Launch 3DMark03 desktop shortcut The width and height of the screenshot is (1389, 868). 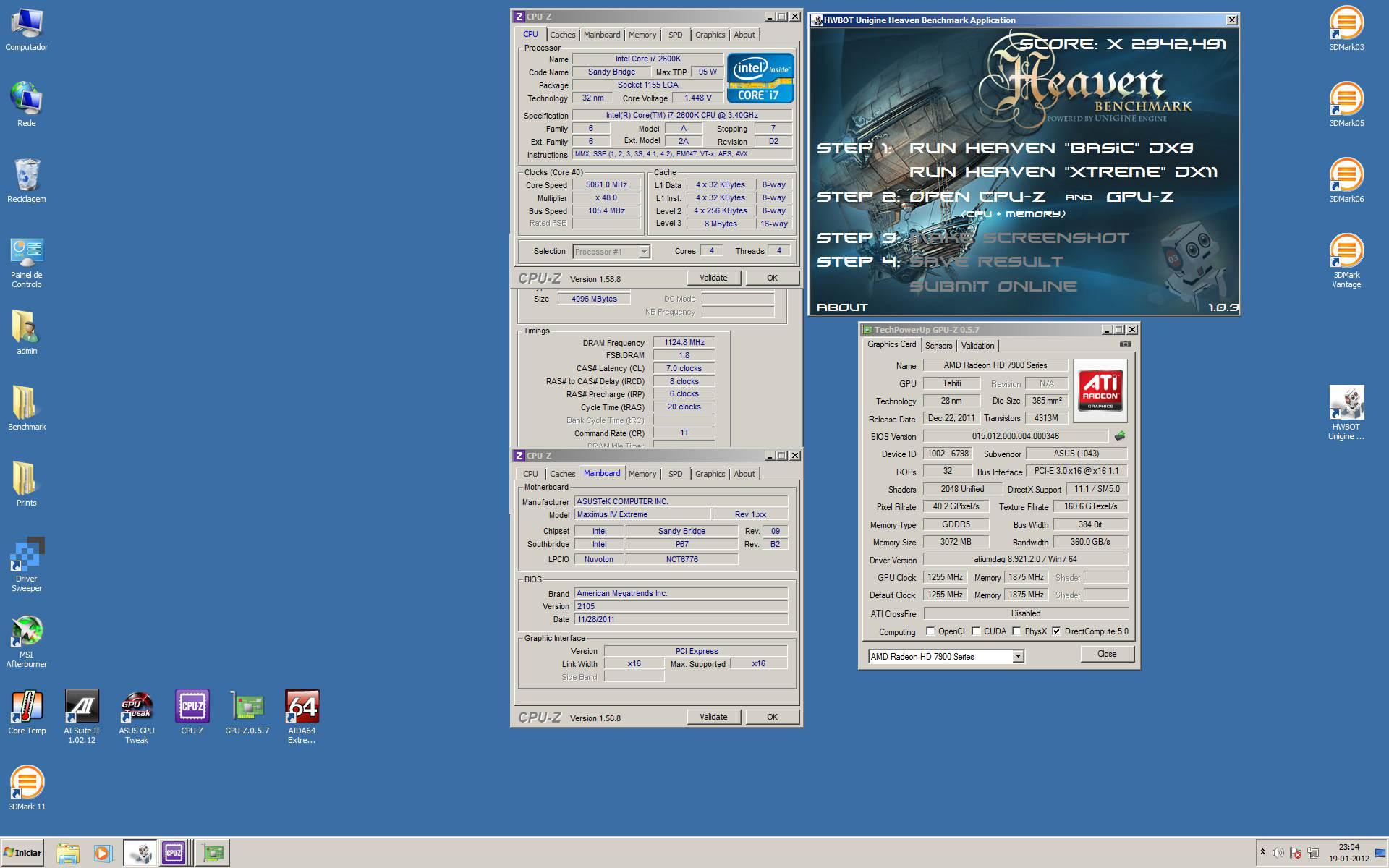pyautogui.click(x=1346, y=30)
